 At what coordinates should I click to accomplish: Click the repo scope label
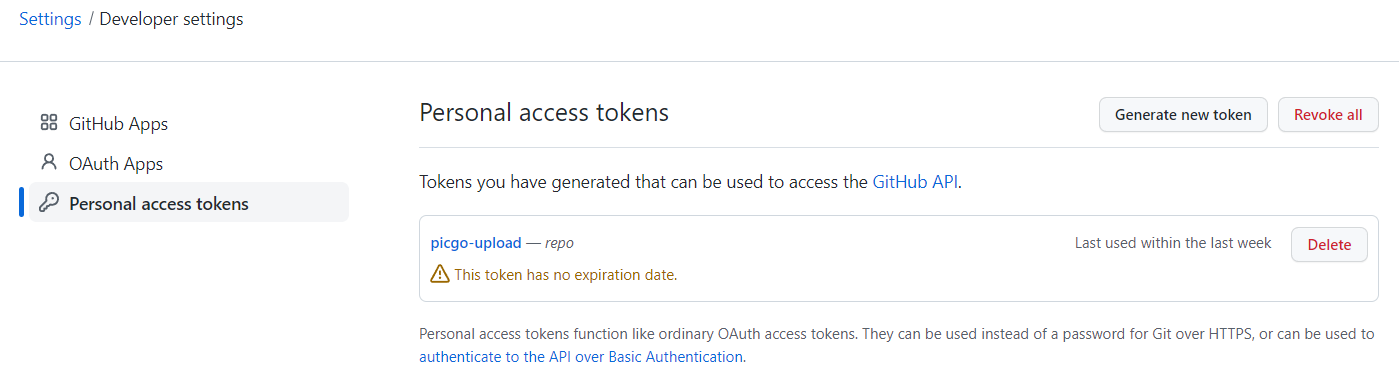click(x=559, y=243)
